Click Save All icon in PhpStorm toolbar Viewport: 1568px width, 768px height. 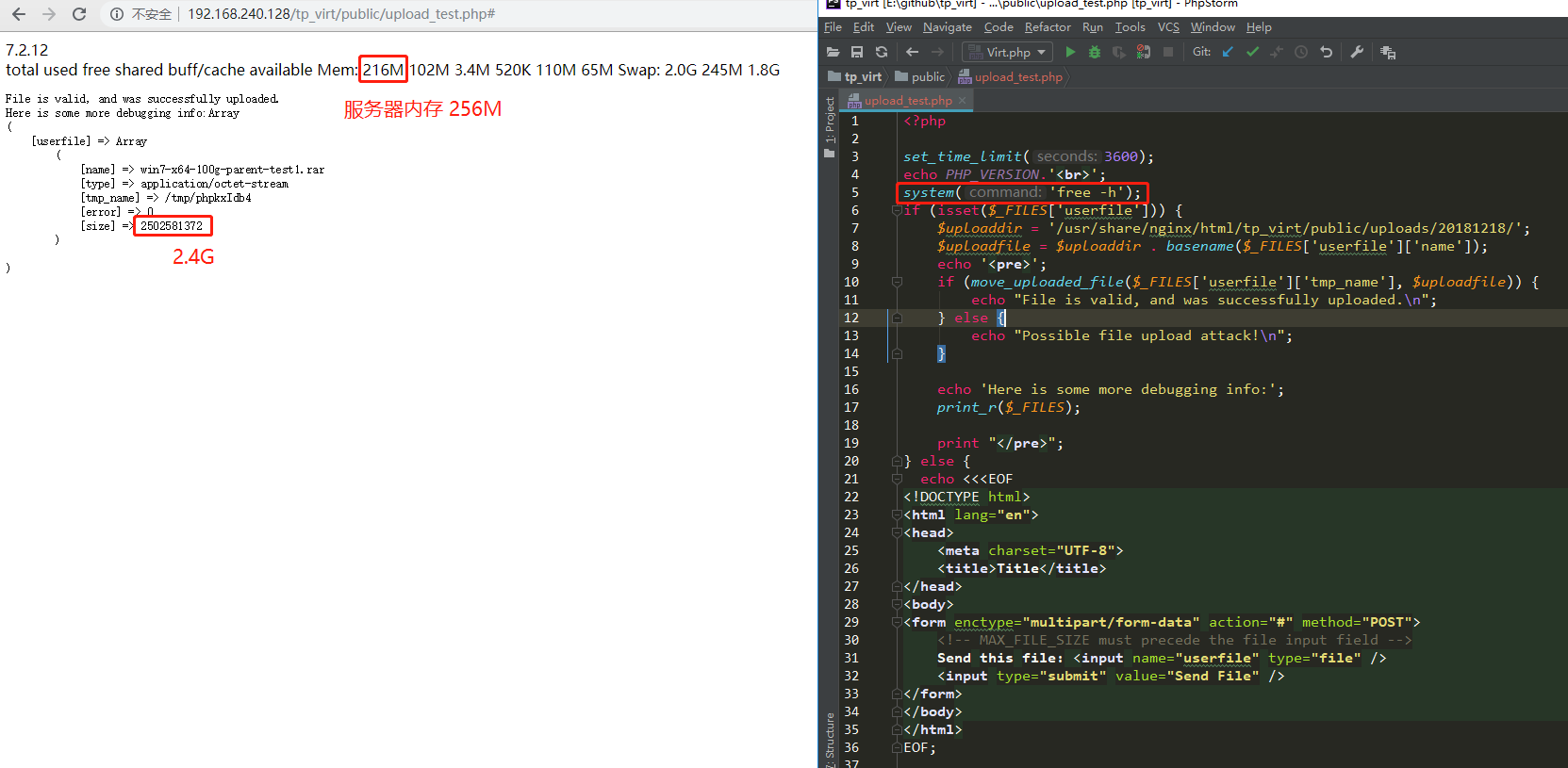coord(857,53)
